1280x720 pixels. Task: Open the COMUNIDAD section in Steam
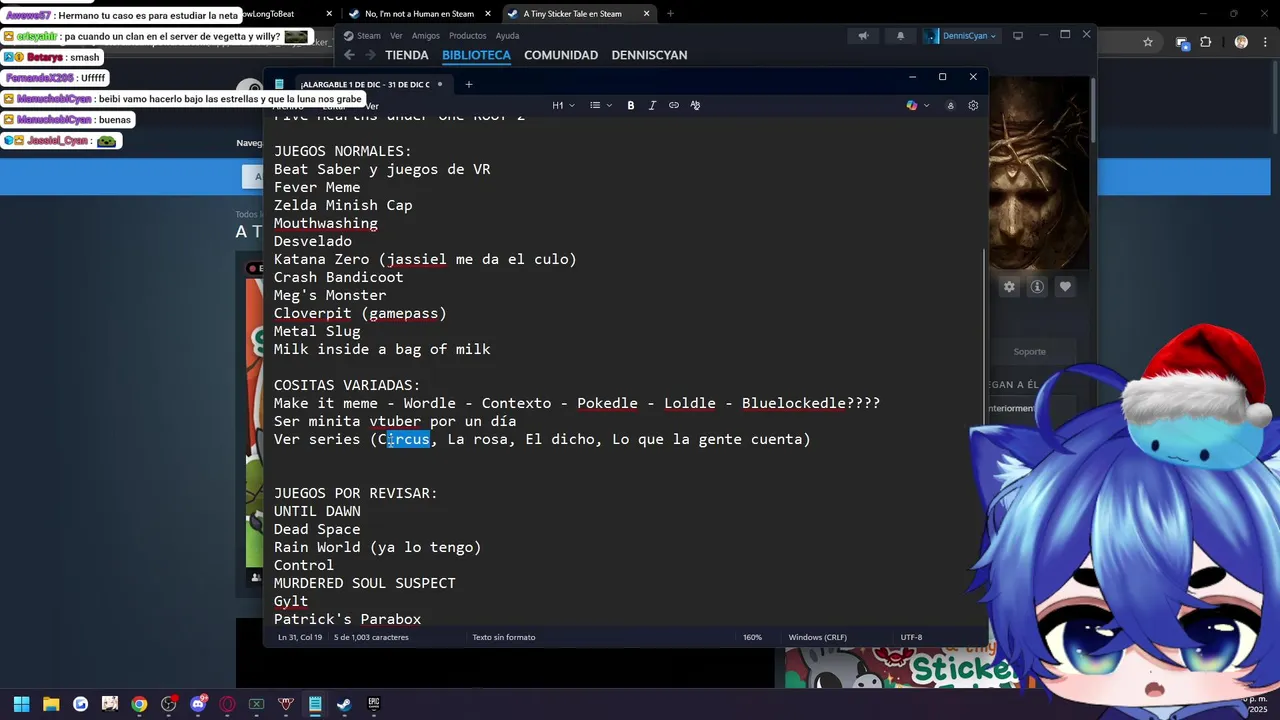561,55
